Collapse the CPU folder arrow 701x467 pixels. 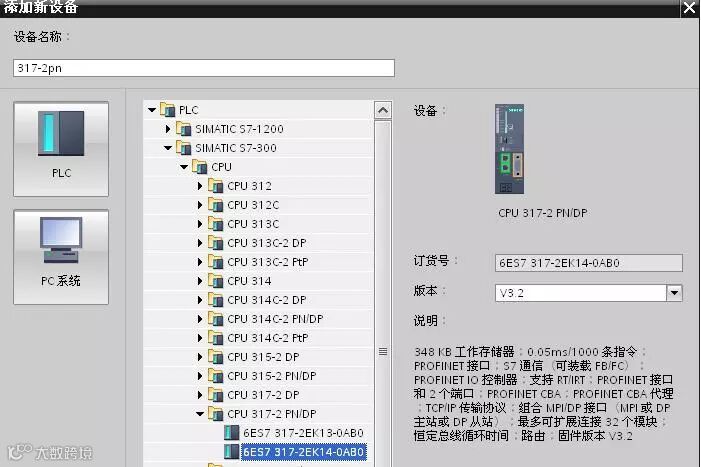[184, 167]
